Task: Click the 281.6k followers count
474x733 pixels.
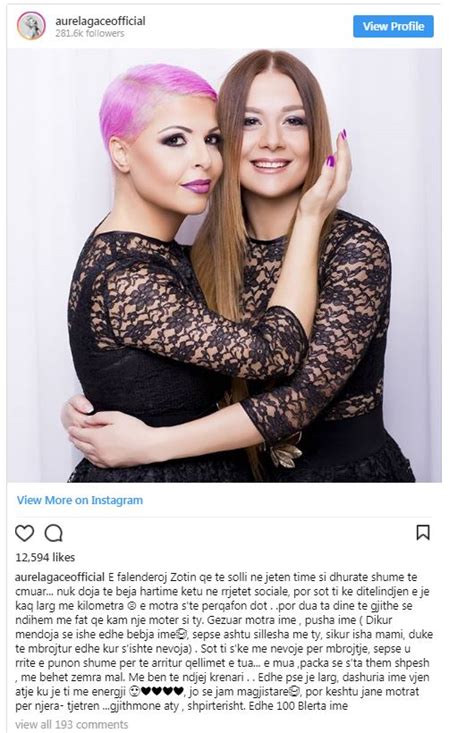Action: (90, 34)
